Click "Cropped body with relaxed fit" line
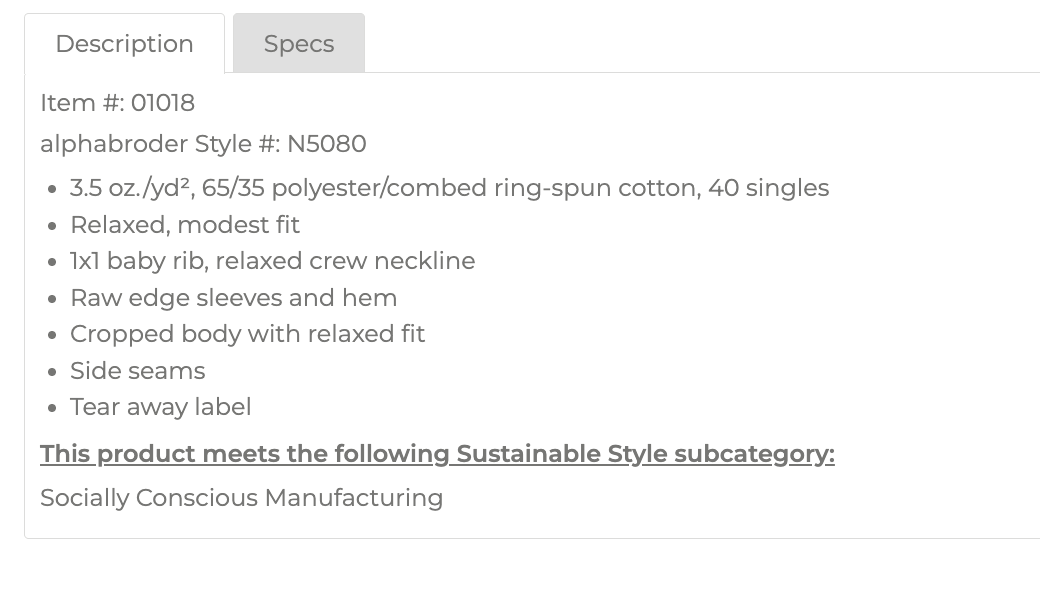This screenshot has width=1040, height=590. (247, 334)
